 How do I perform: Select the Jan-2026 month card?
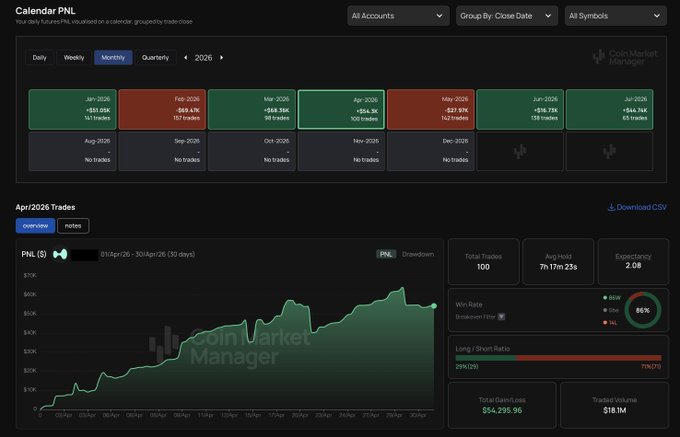click(72, 110)
